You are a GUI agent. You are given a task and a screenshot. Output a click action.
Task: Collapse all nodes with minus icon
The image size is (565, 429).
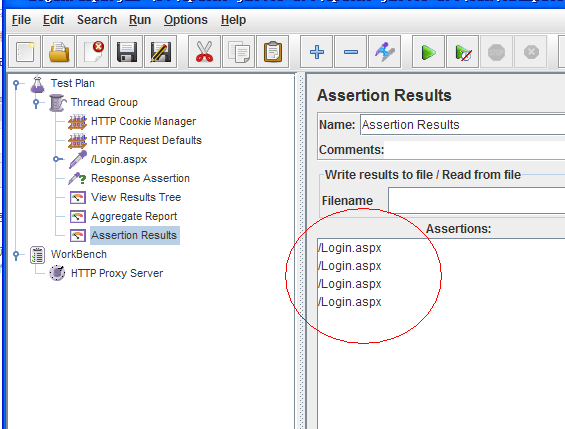pyautogui.click(x=351, y=52)
